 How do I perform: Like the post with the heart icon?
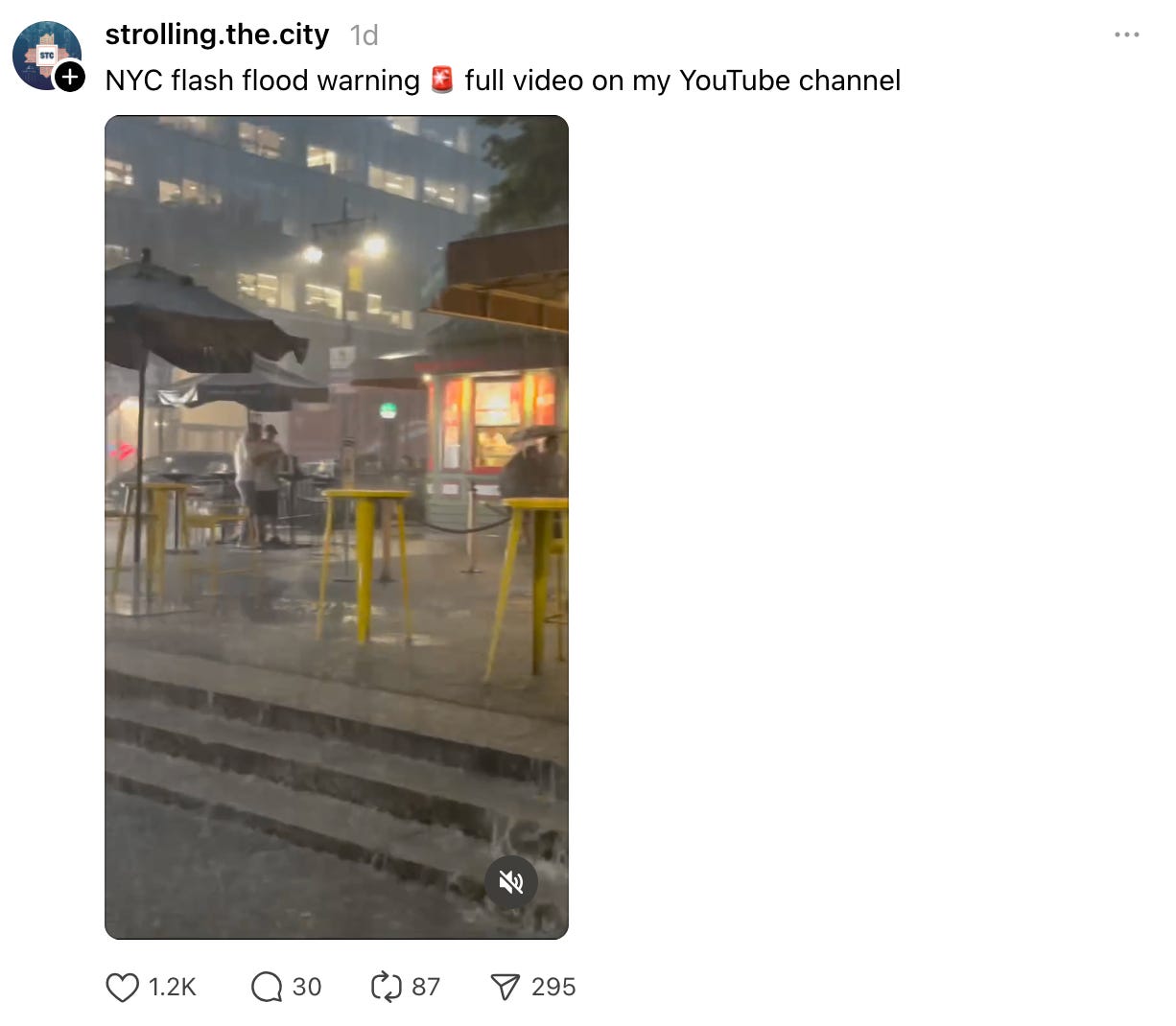[122, 987]
